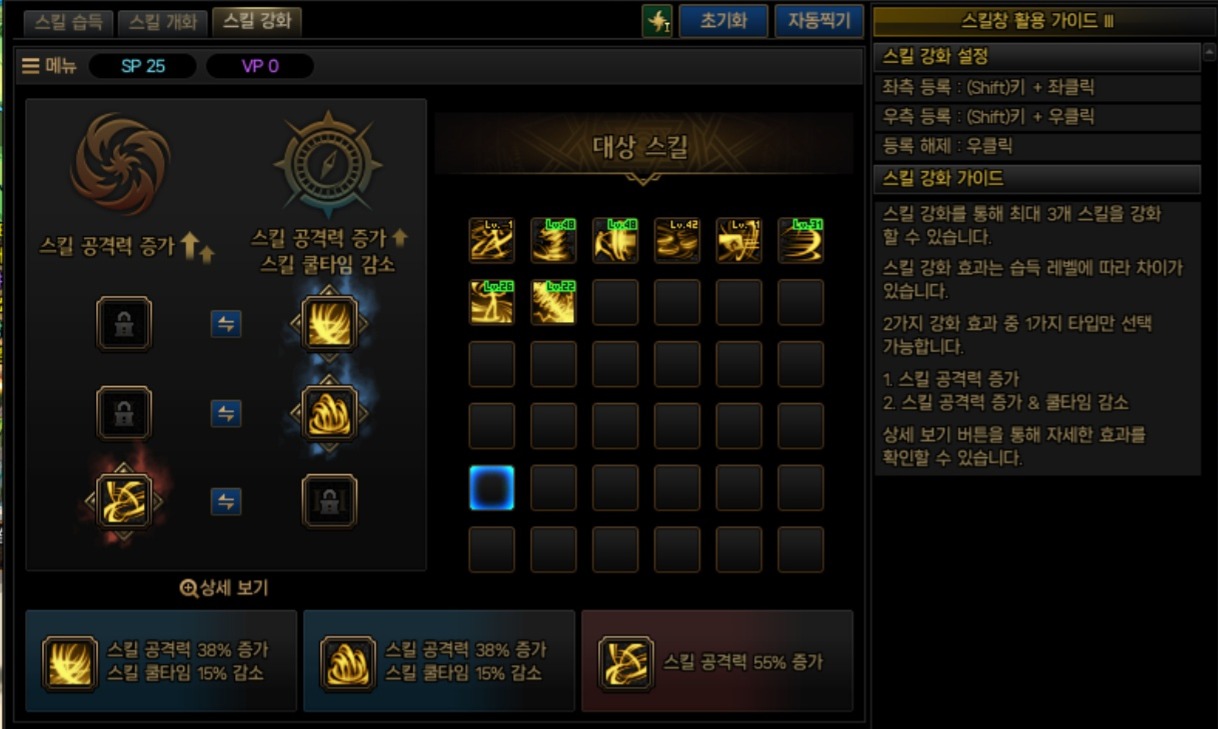
Task: Select the Lv.22 skill icon in second row
Action: 554,302
